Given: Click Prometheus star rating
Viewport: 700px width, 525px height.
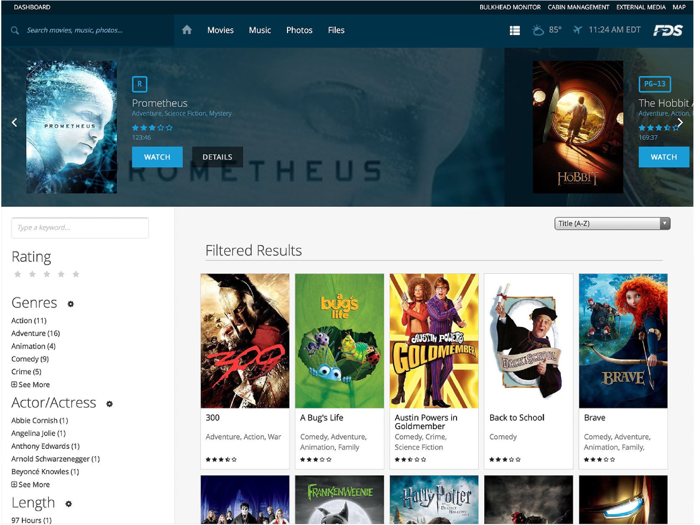Looking at the screenshot, I should (x=152, y=128).
